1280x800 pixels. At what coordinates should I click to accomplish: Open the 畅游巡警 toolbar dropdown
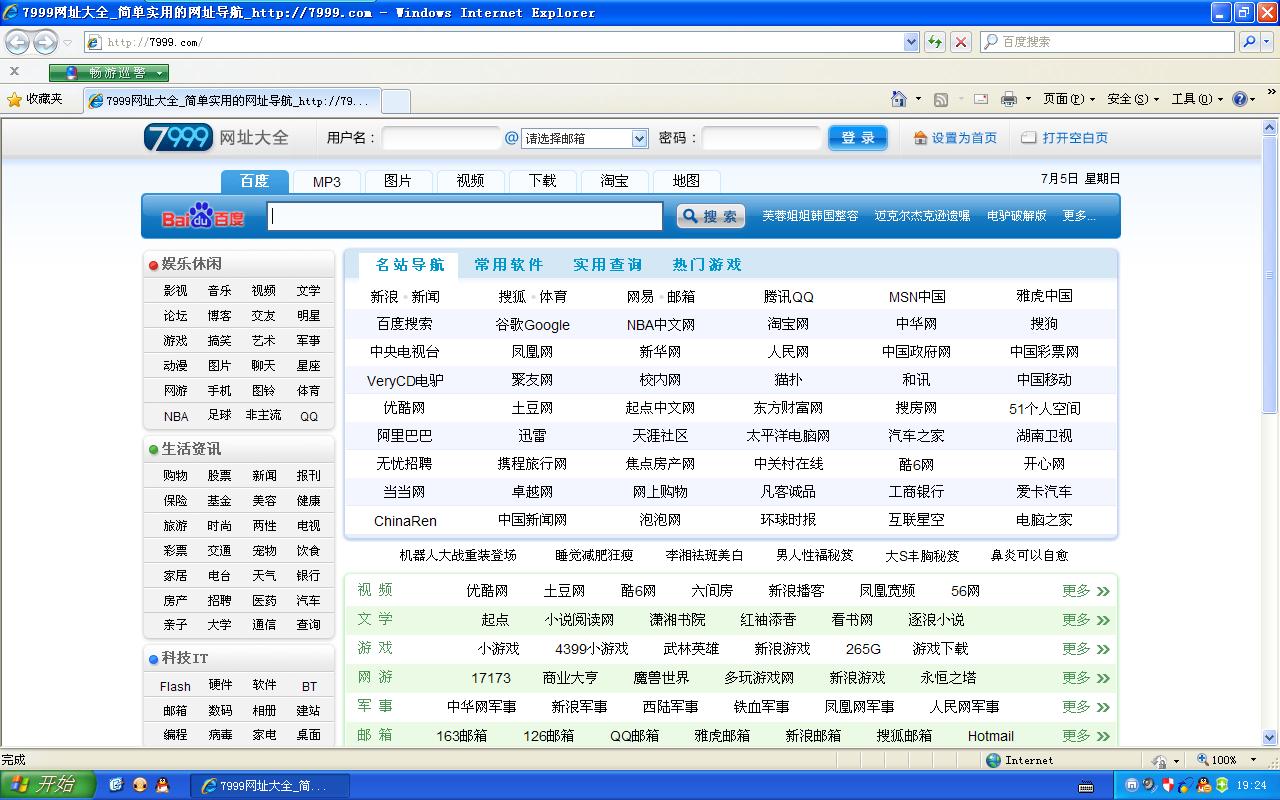(160, 72)
